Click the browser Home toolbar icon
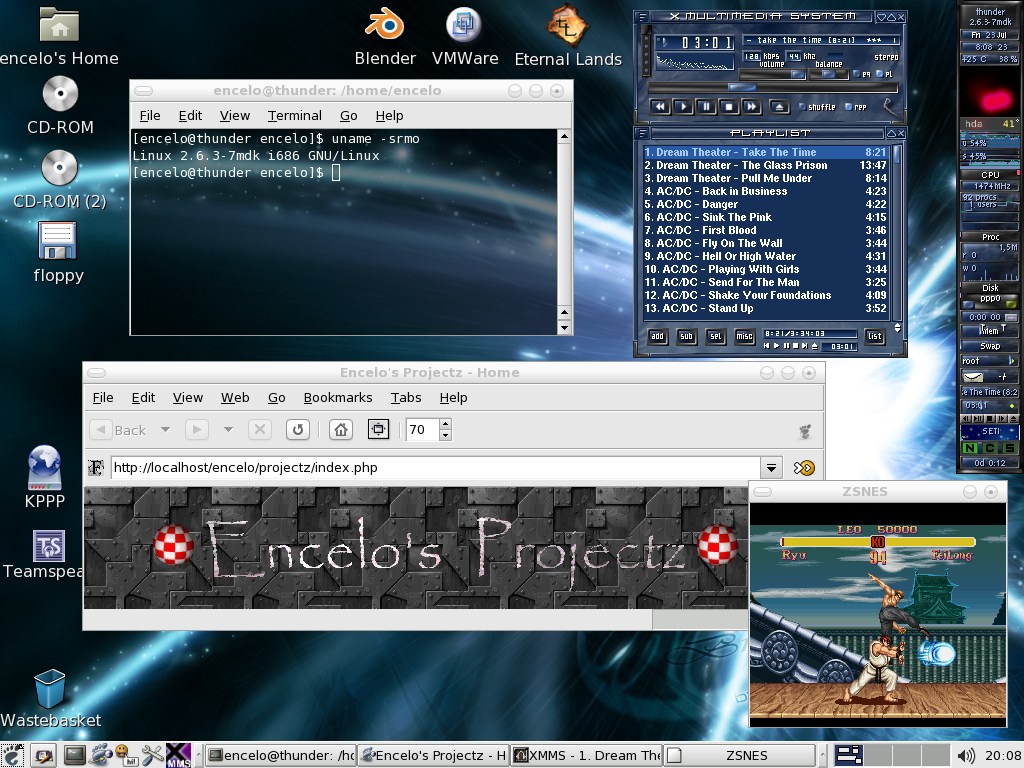The width and height of the screenshot is (1024, 768). [341, 430]
